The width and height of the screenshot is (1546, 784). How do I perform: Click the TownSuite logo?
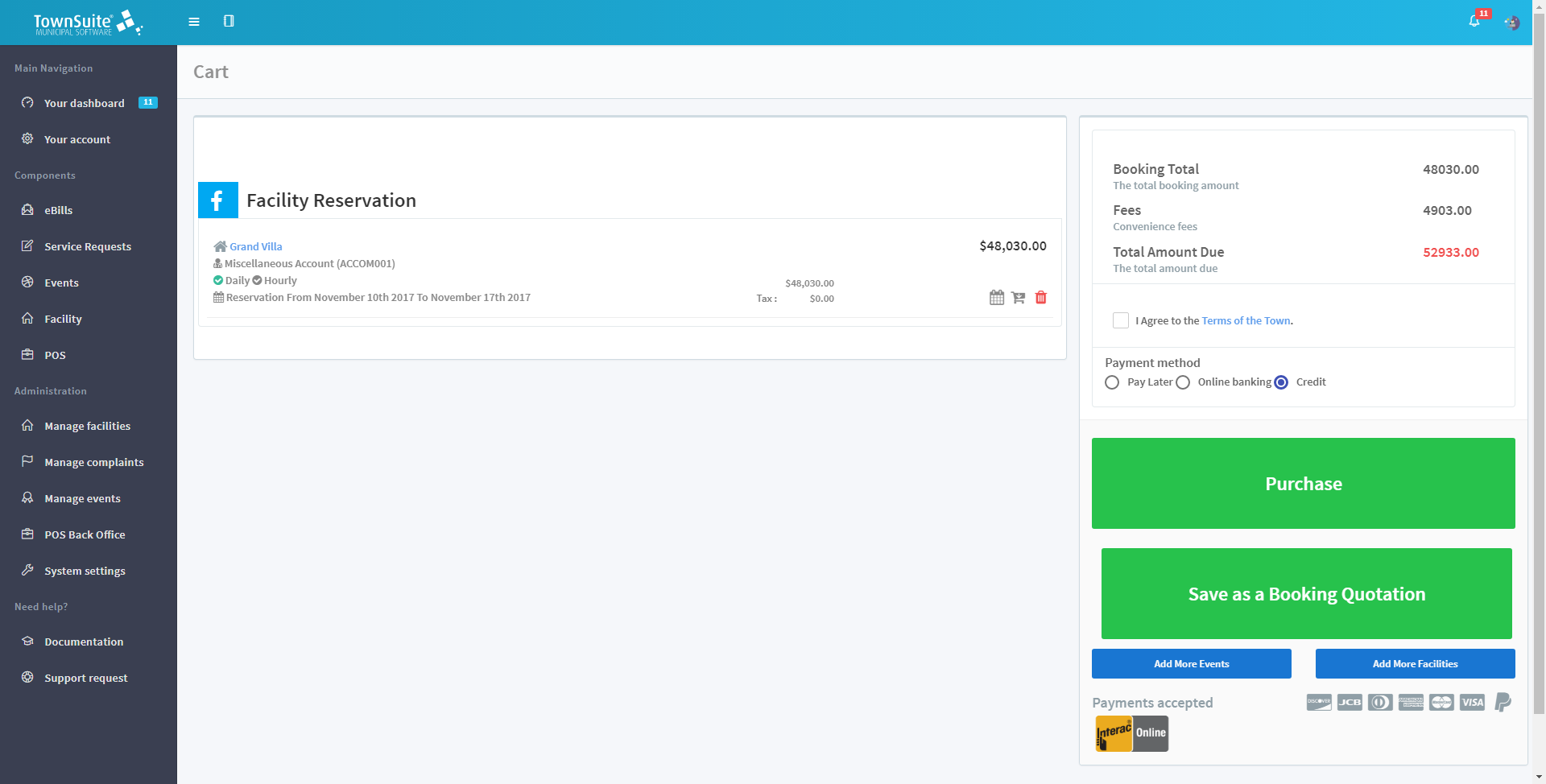pyautogui.click(x=88, y=23)
